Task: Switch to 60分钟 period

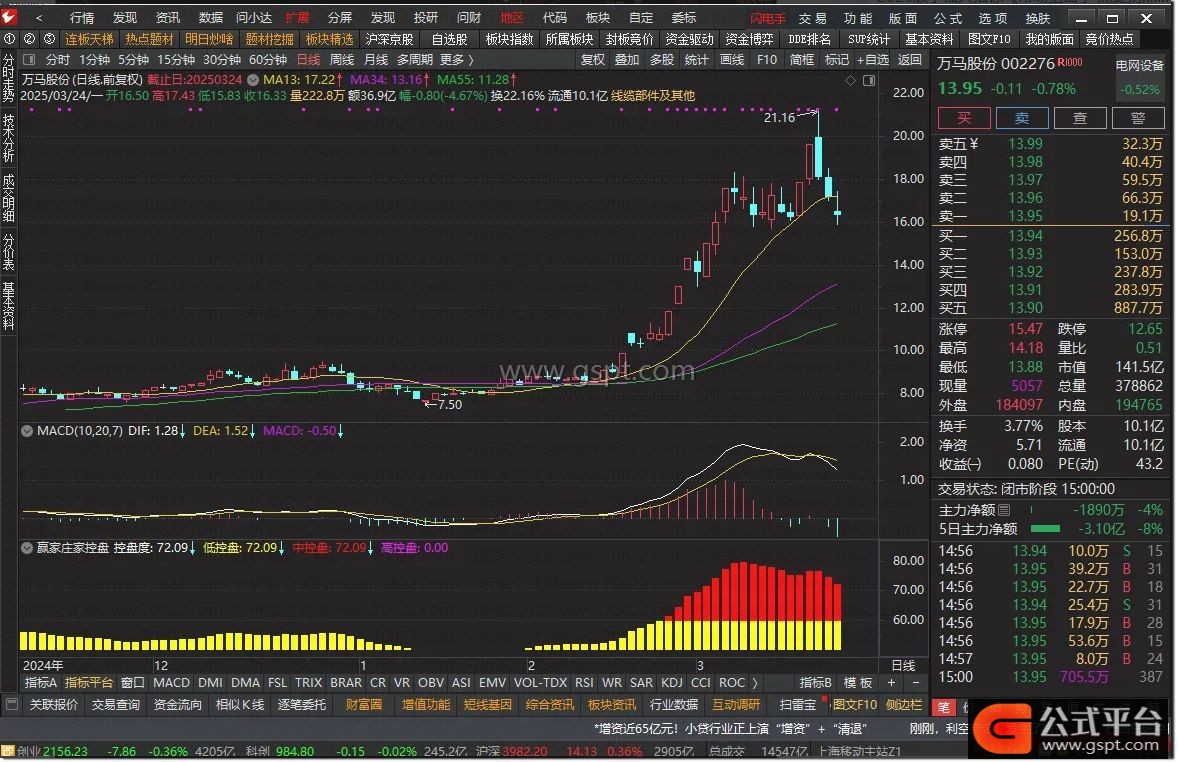Action: (267, 59)
